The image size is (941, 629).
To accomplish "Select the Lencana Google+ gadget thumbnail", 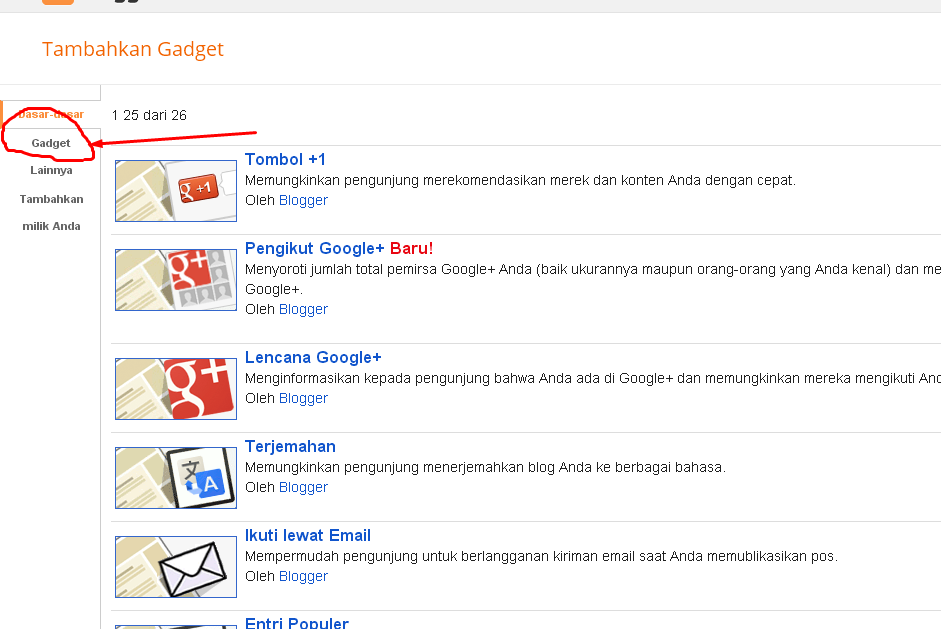I will pyautogui.click(x=176, y=389).
